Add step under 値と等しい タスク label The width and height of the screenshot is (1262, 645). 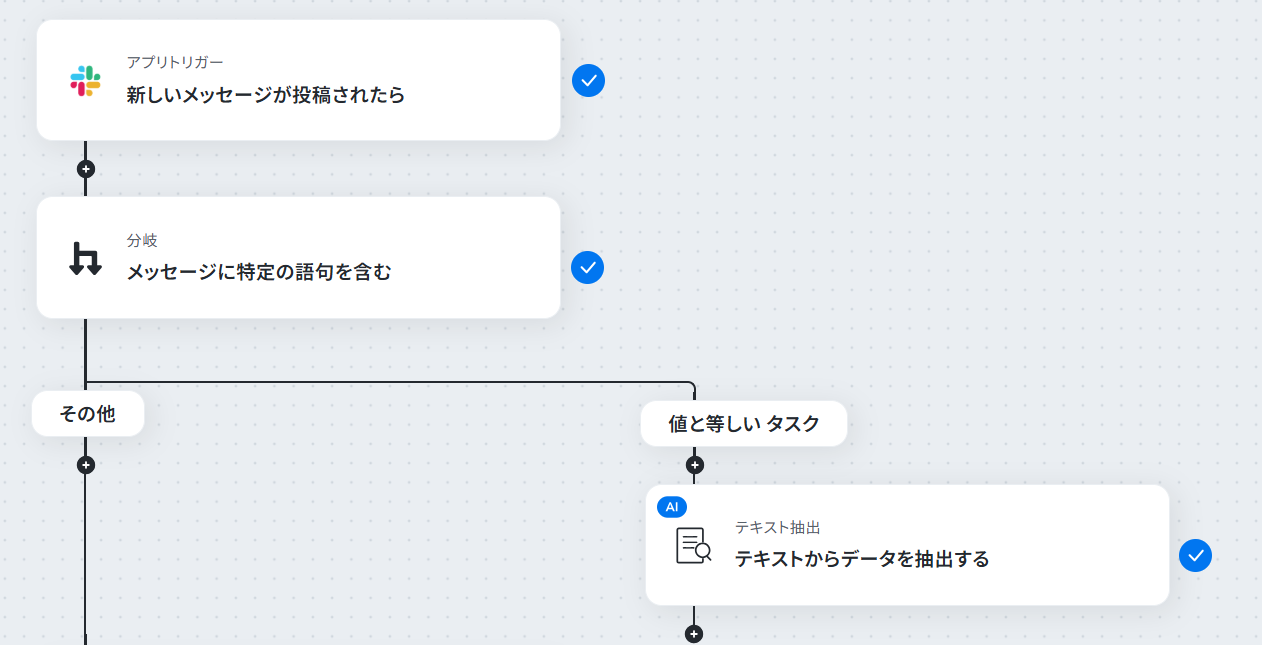click(x=695, y=465)
